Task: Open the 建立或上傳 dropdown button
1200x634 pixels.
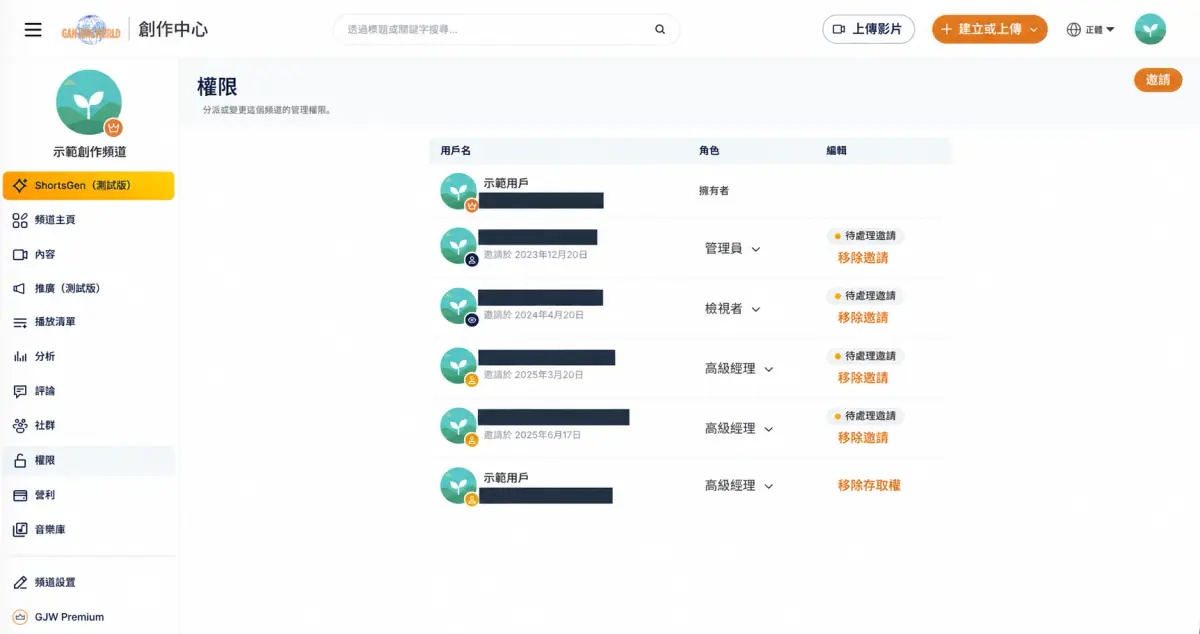Action: click(989, 29)
